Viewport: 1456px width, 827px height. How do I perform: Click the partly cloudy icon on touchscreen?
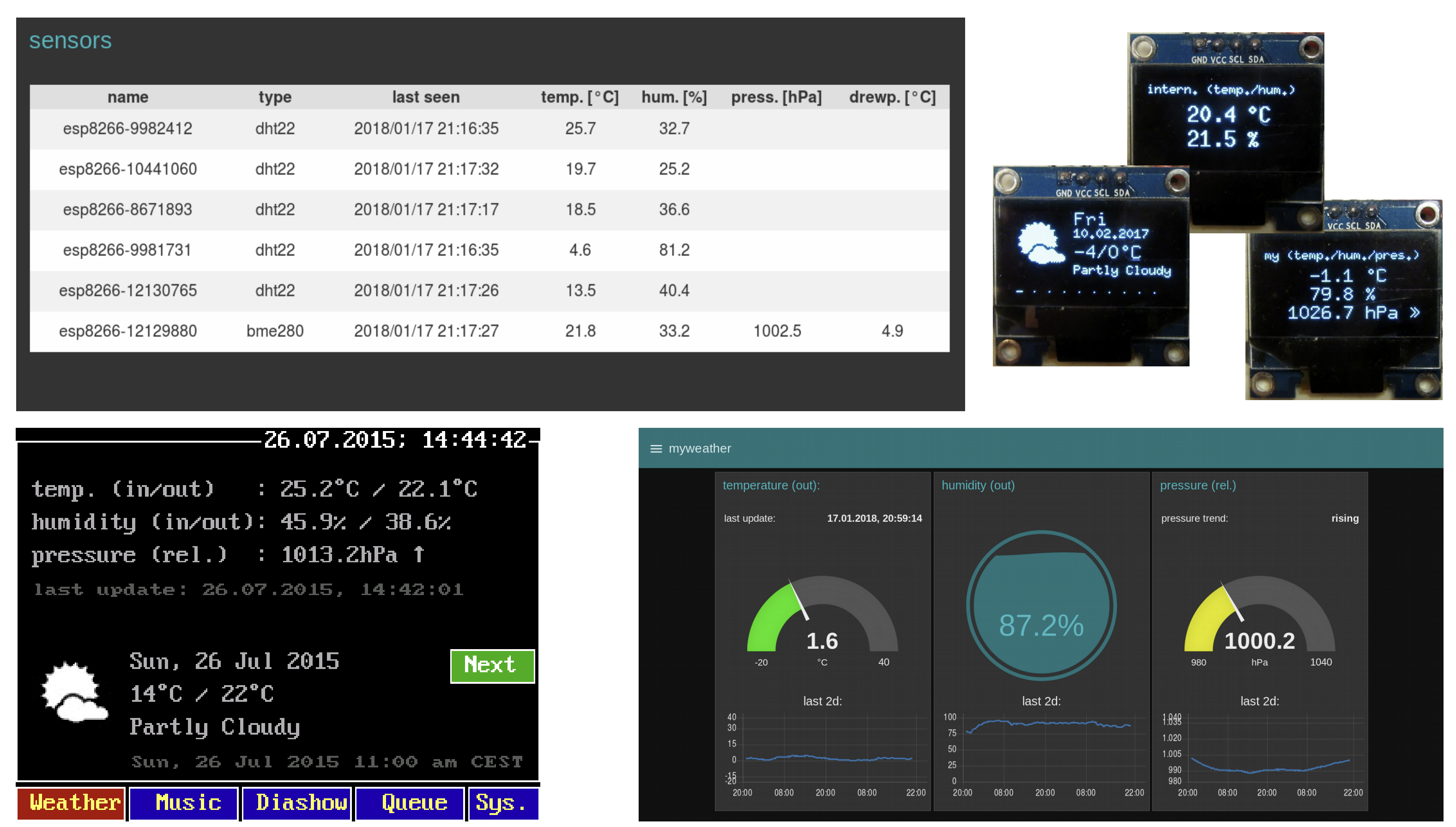point(74,692)
